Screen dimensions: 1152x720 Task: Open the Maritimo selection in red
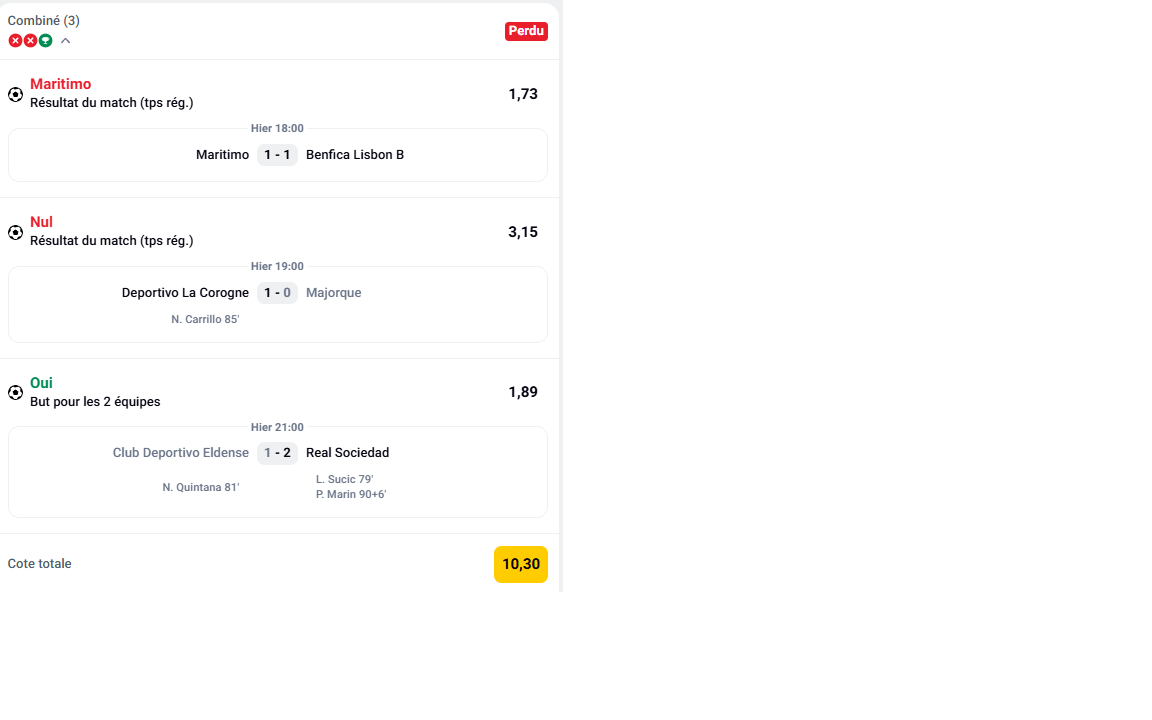(60, 84)
